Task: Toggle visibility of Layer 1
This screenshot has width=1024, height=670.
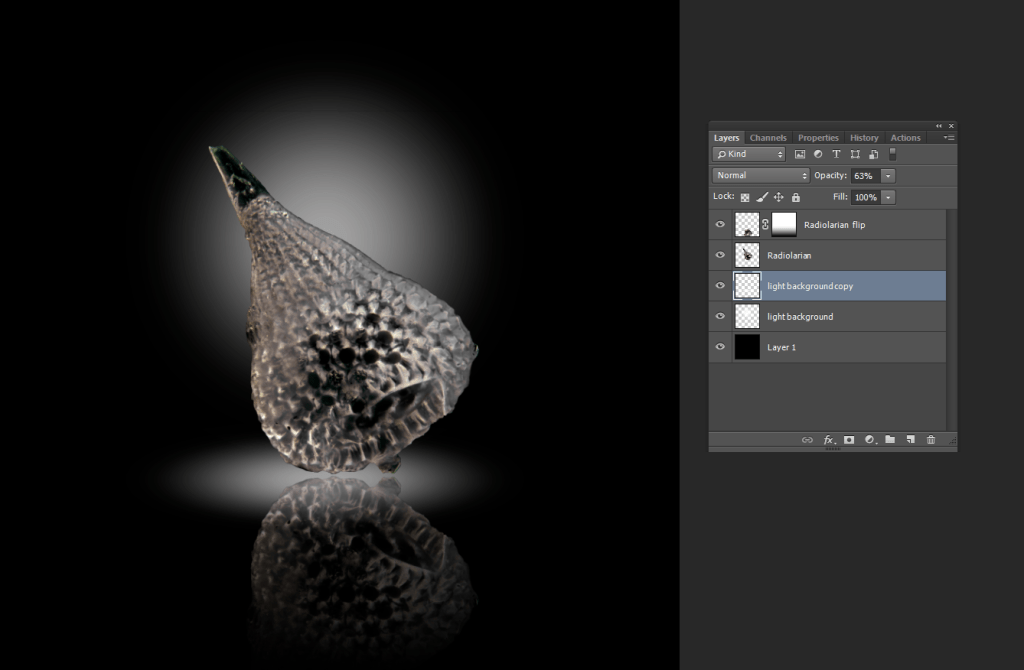Action: coord(720,347)
